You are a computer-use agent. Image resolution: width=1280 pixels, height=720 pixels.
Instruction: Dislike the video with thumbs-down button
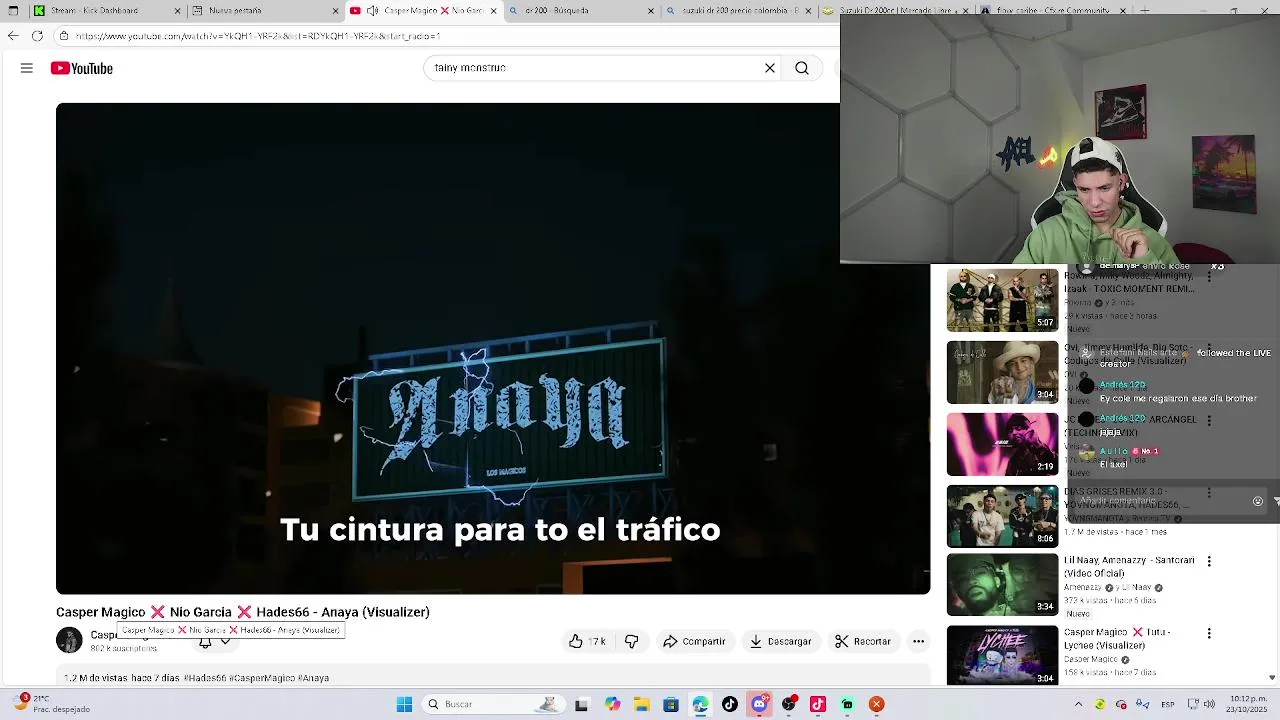pos(631,641)
